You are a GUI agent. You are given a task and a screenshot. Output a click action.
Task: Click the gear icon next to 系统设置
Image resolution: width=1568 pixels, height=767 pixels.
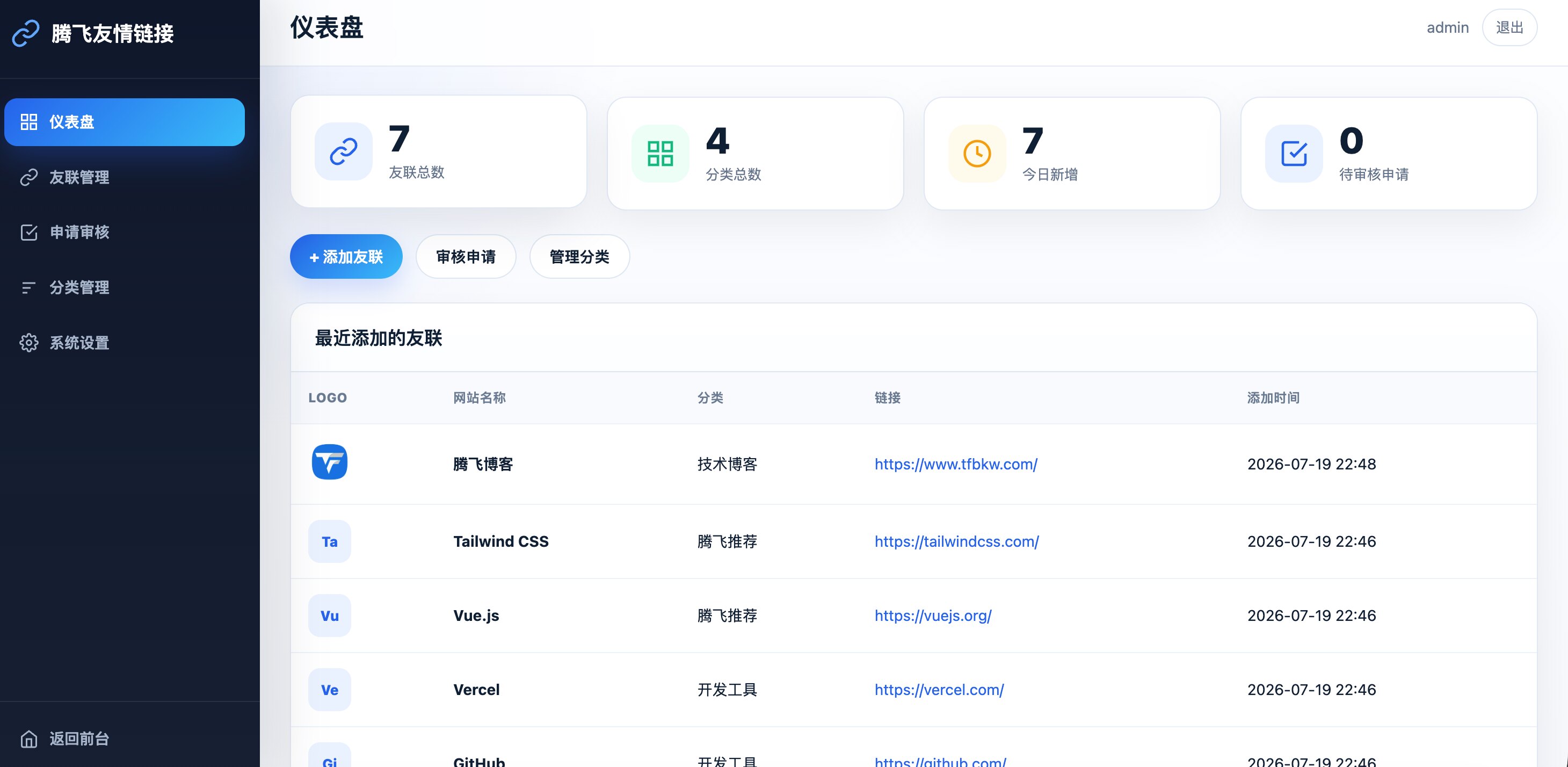point(28,343)
